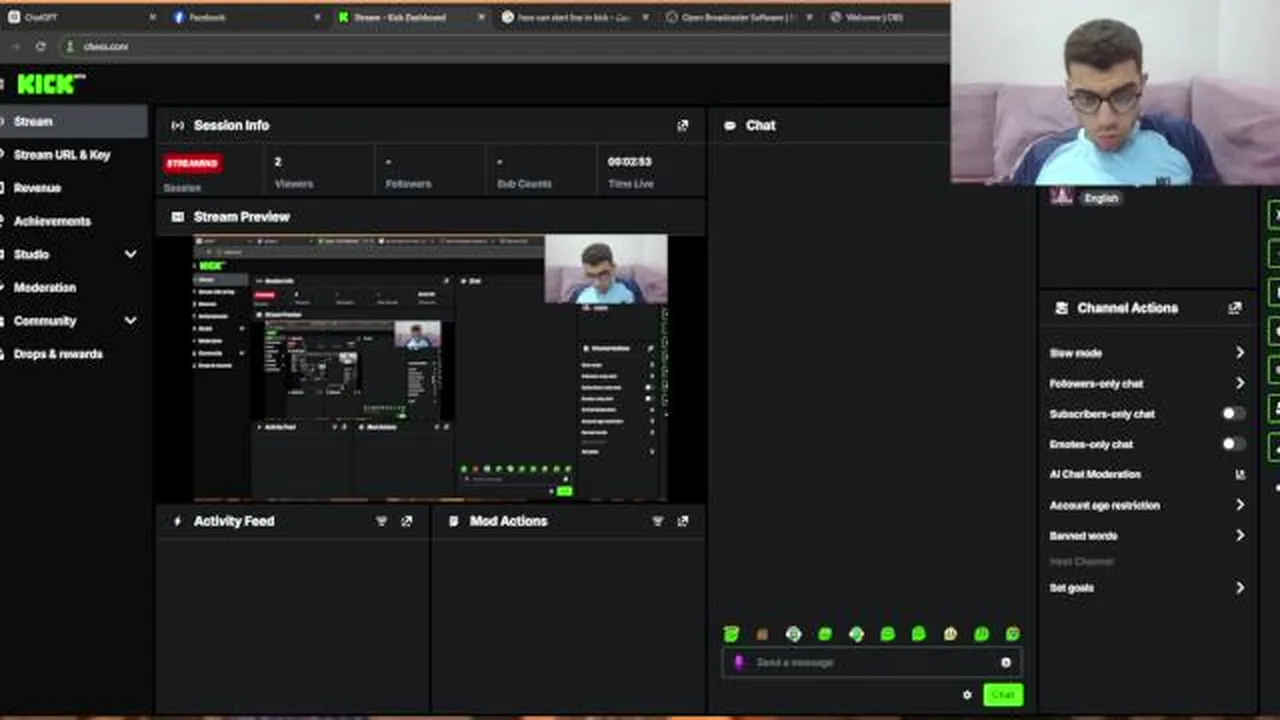Viewport: 1280px width, 720px height.
Task: Open emote picker in message box
Action: [1006, 662]
